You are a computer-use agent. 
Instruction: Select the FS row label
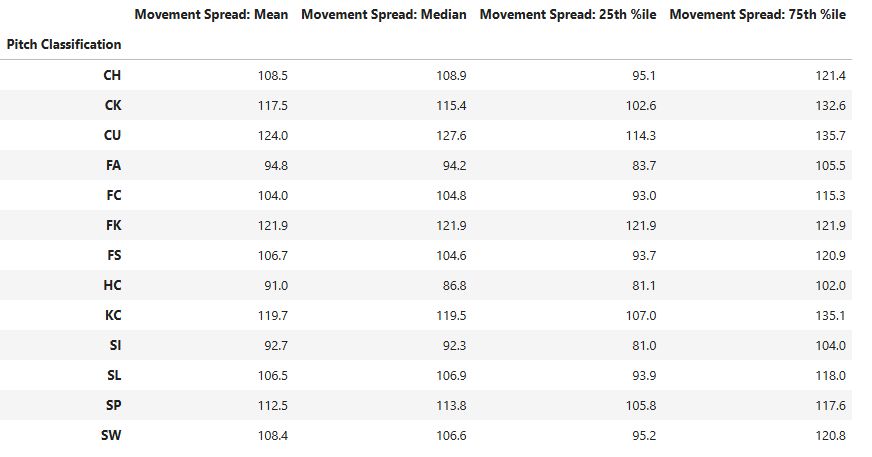(113, 255)
